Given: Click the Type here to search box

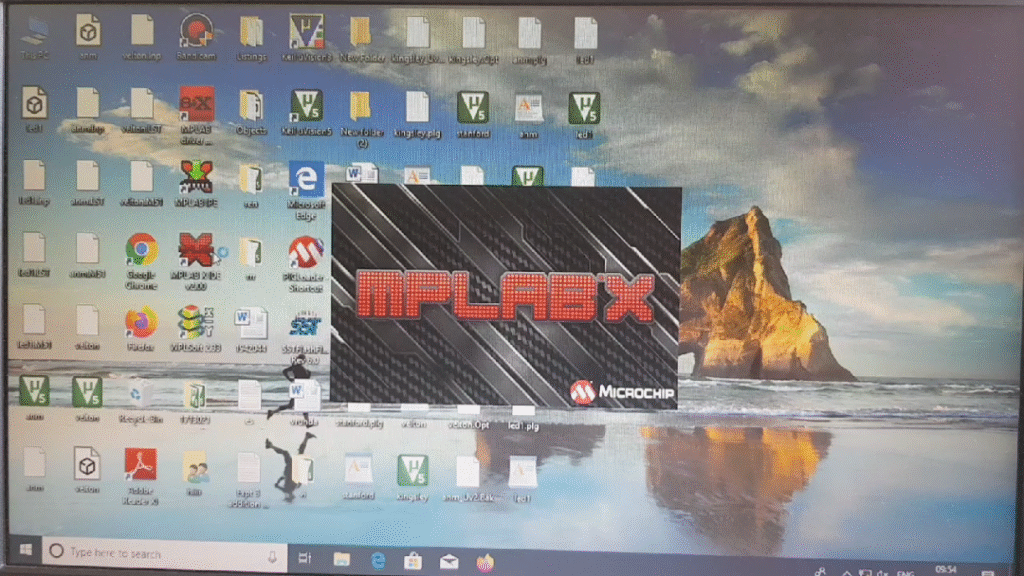Looking at the screenshot, I should click(x=165, y=554).
